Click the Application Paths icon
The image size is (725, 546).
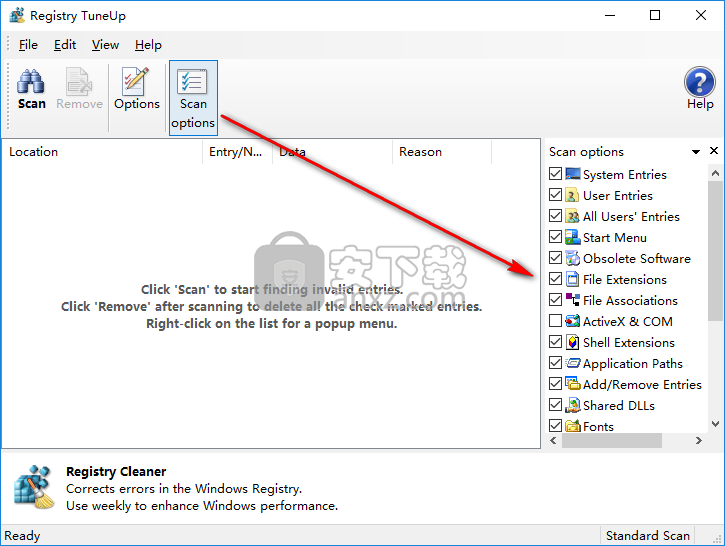point(572,363)
